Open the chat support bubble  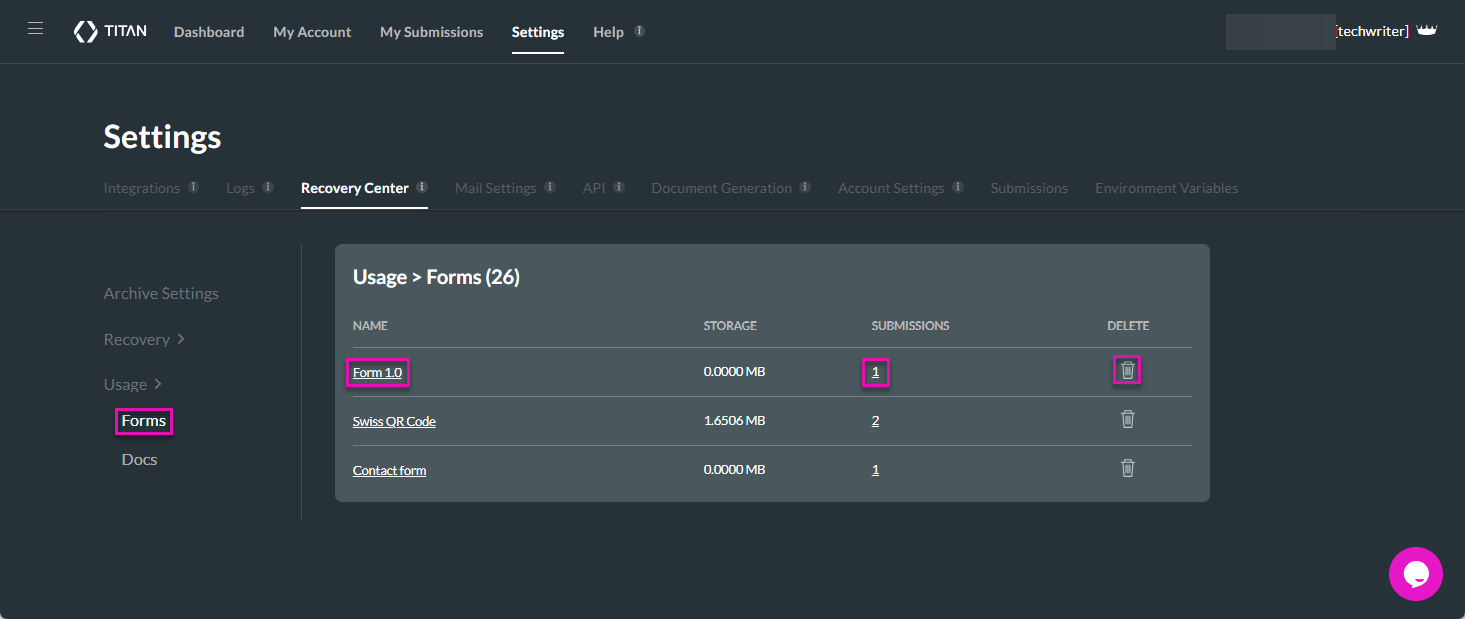1416,573
